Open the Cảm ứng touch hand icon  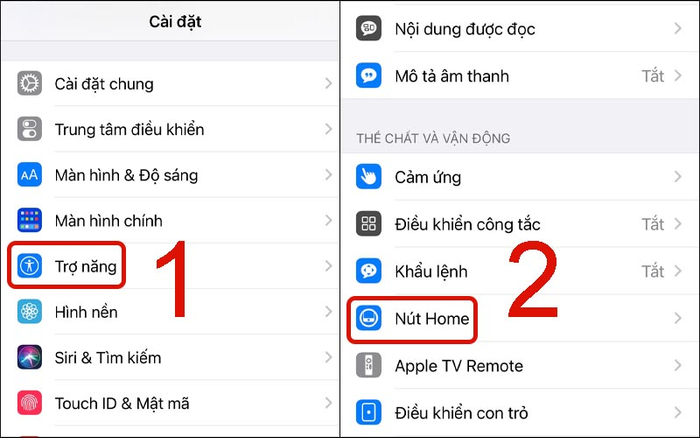click(369, 177)
